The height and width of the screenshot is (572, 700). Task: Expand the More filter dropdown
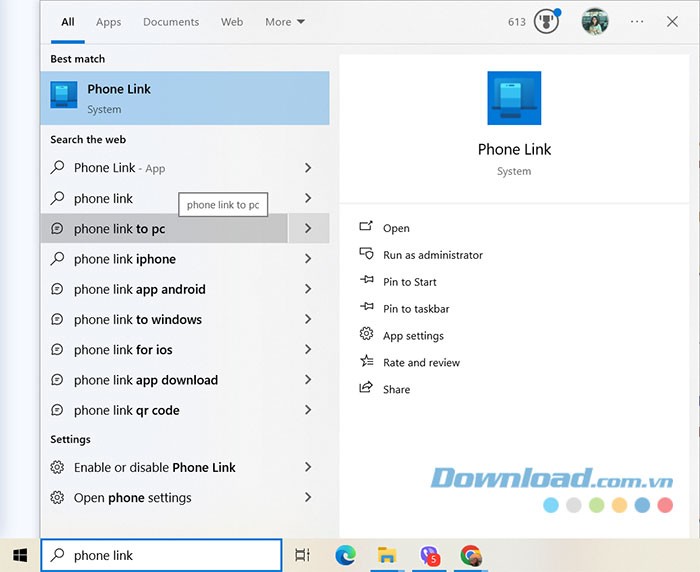click(285, 22)
